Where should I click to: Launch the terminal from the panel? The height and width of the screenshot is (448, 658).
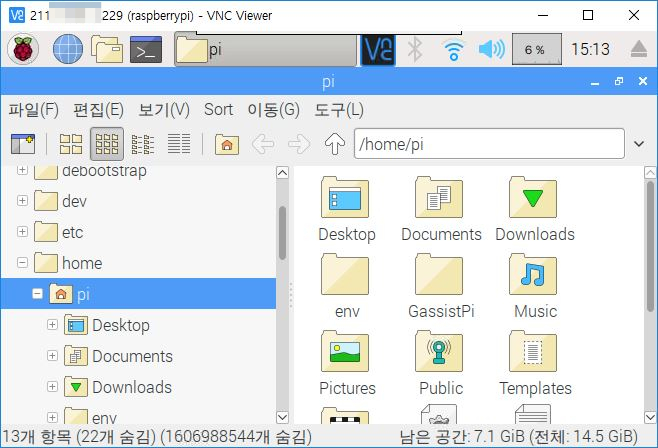click(x=146, y=49)
